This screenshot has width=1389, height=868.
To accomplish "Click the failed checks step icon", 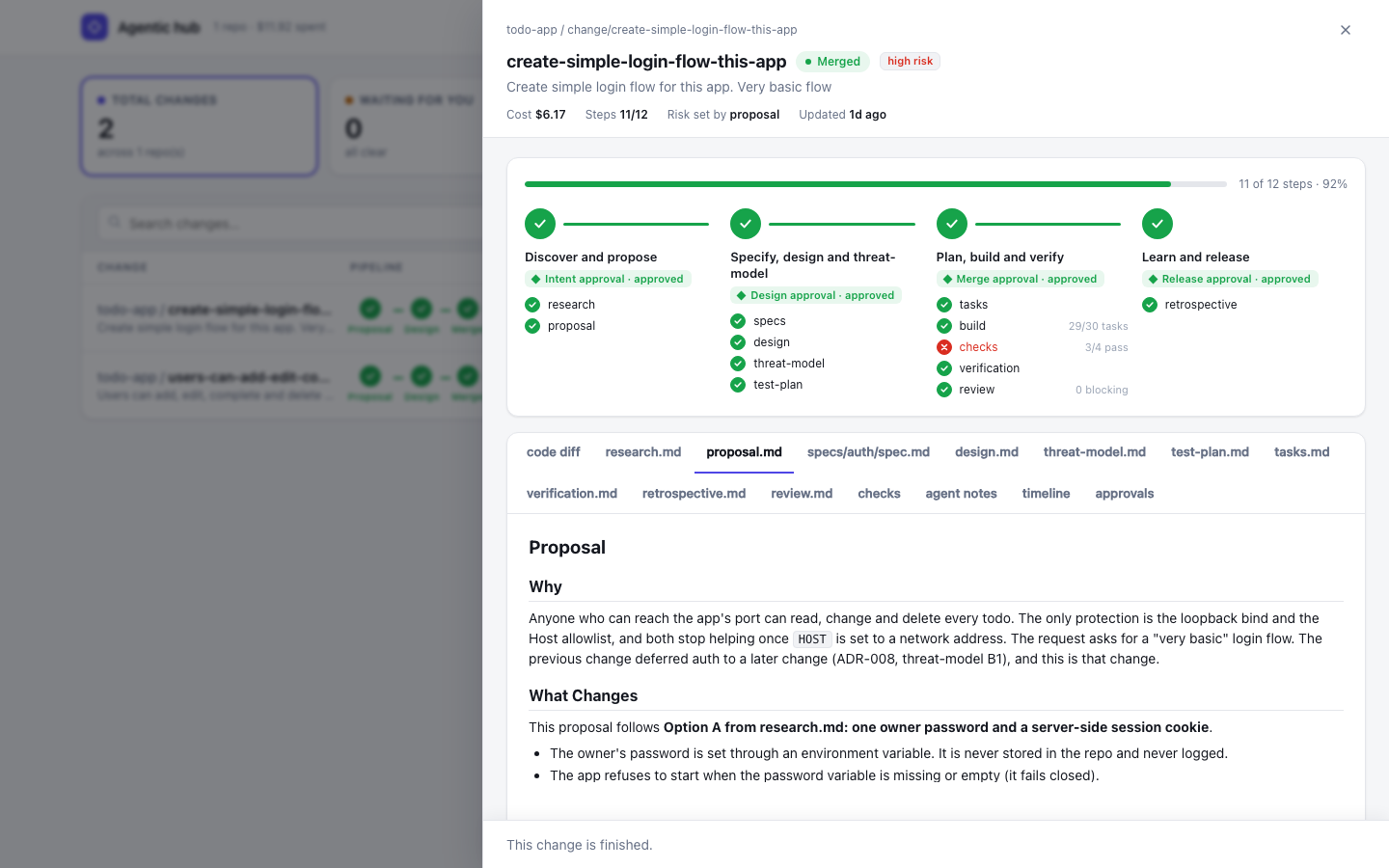I will click(x=944, y=347).
